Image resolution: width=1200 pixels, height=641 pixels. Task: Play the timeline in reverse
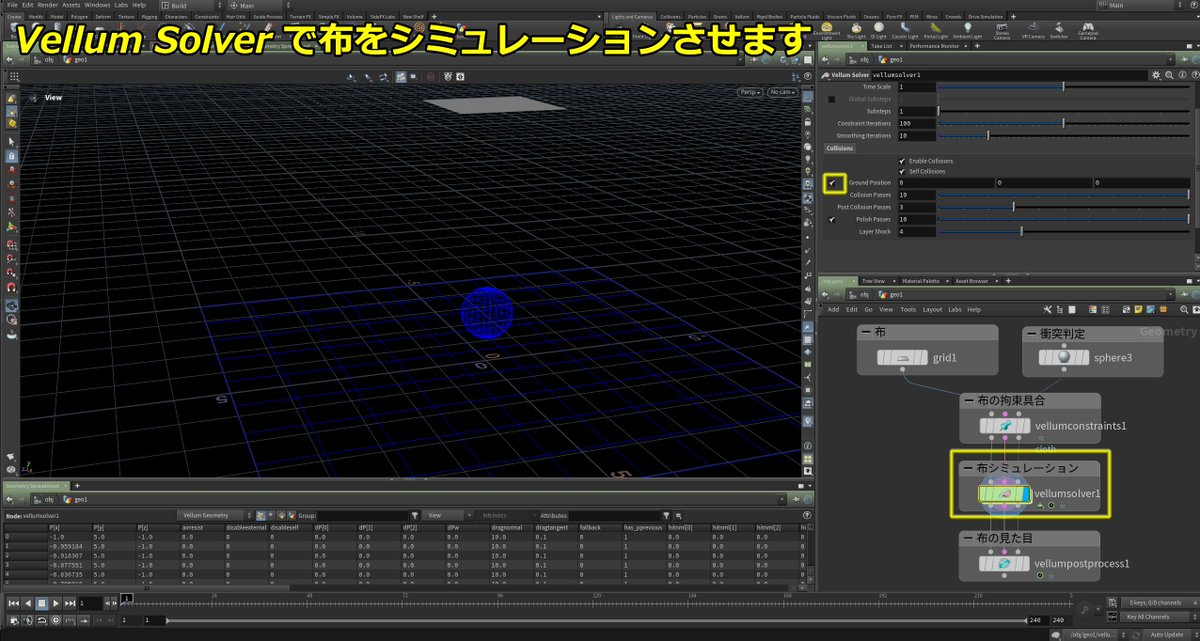pos(27,603)
